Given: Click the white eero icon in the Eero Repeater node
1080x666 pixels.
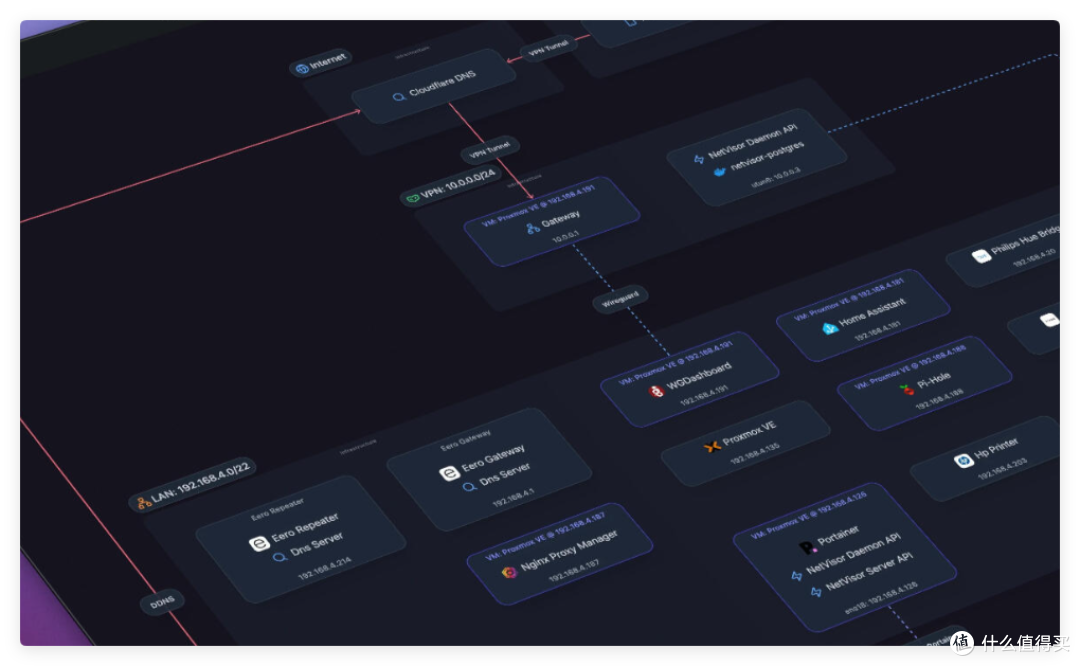Looking at the screenshot, I should (x=259, y=544).
